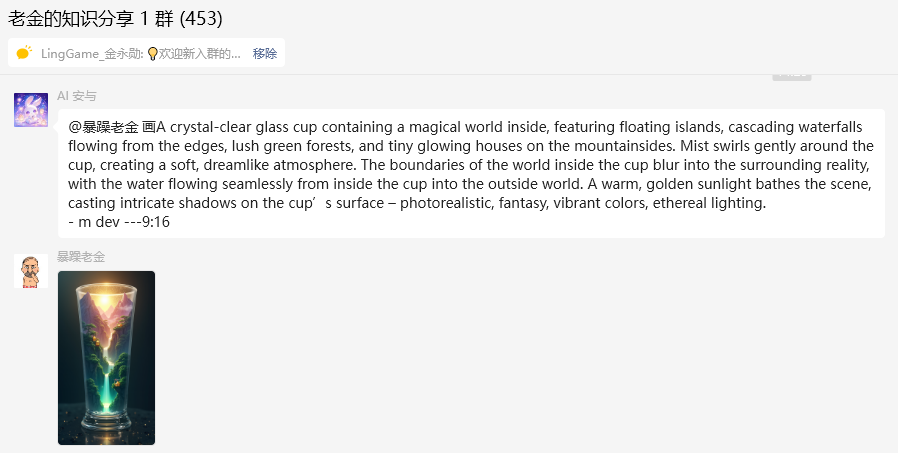Click the yellow announcement speaker icon
The image size is (898, 453).
[24, 53]
